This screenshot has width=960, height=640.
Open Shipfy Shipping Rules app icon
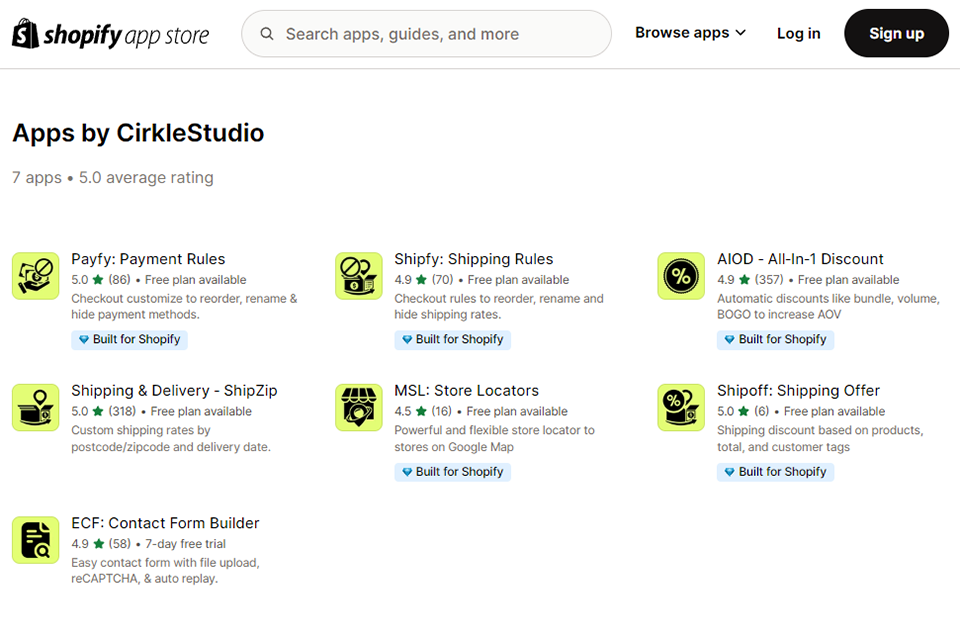tap(359, 276)
